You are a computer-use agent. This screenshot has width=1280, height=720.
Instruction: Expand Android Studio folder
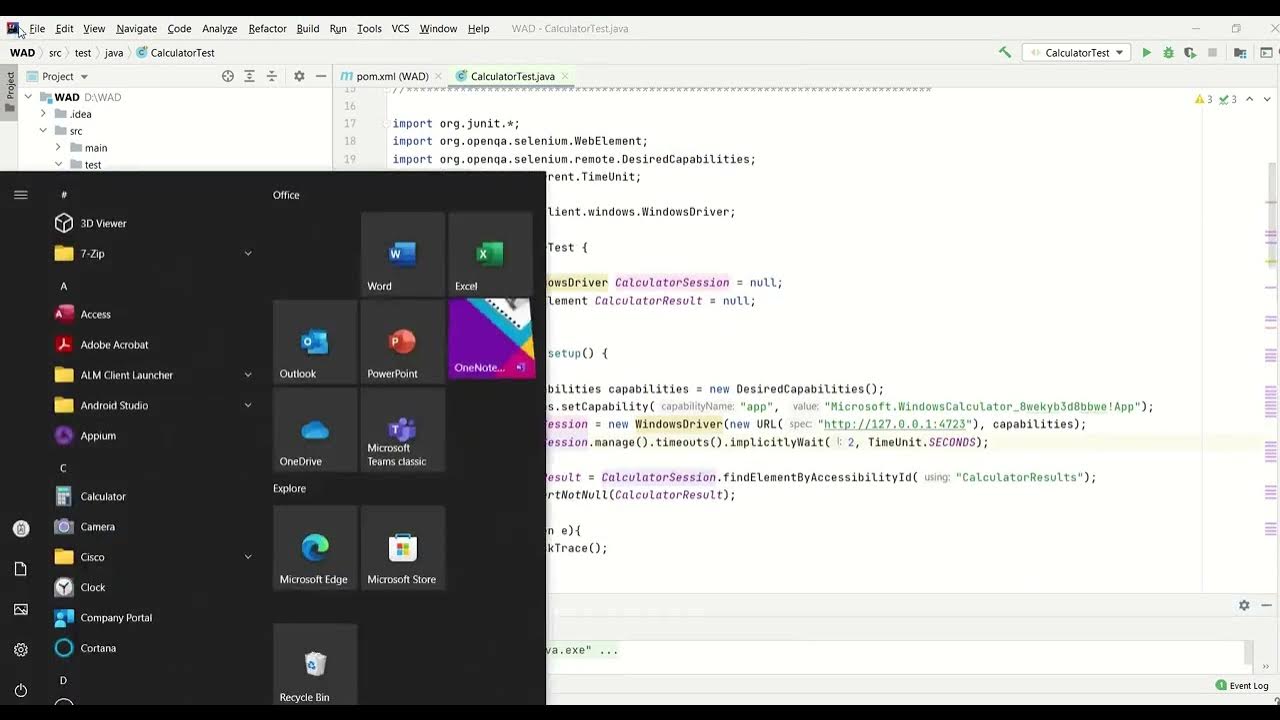pyautogui.click(x=248, y=405)
